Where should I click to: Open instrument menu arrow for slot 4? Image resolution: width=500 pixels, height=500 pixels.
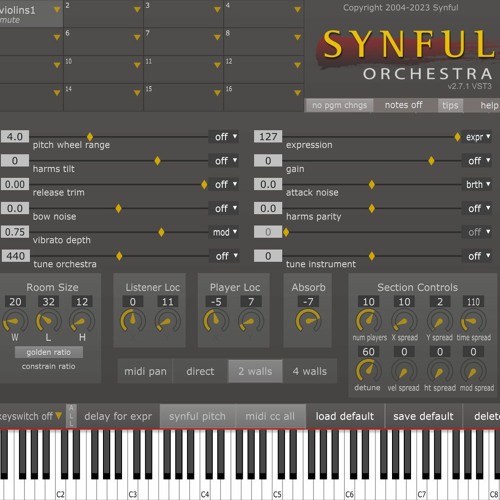pyautogui.click(x=298, y=10)
